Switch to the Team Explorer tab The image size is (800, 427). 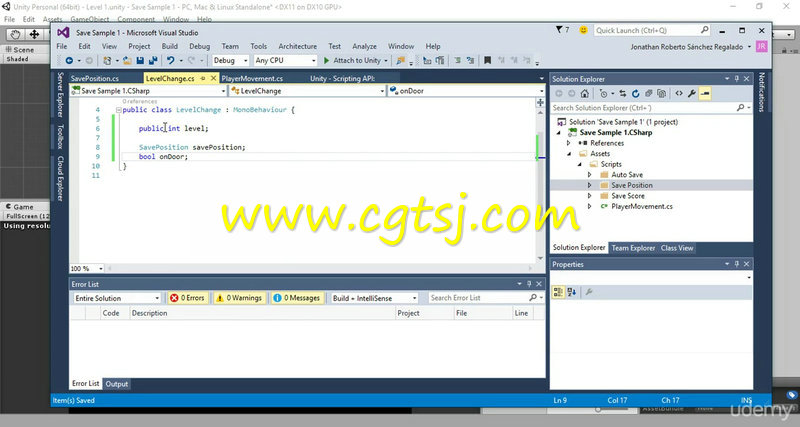(633, 248)
